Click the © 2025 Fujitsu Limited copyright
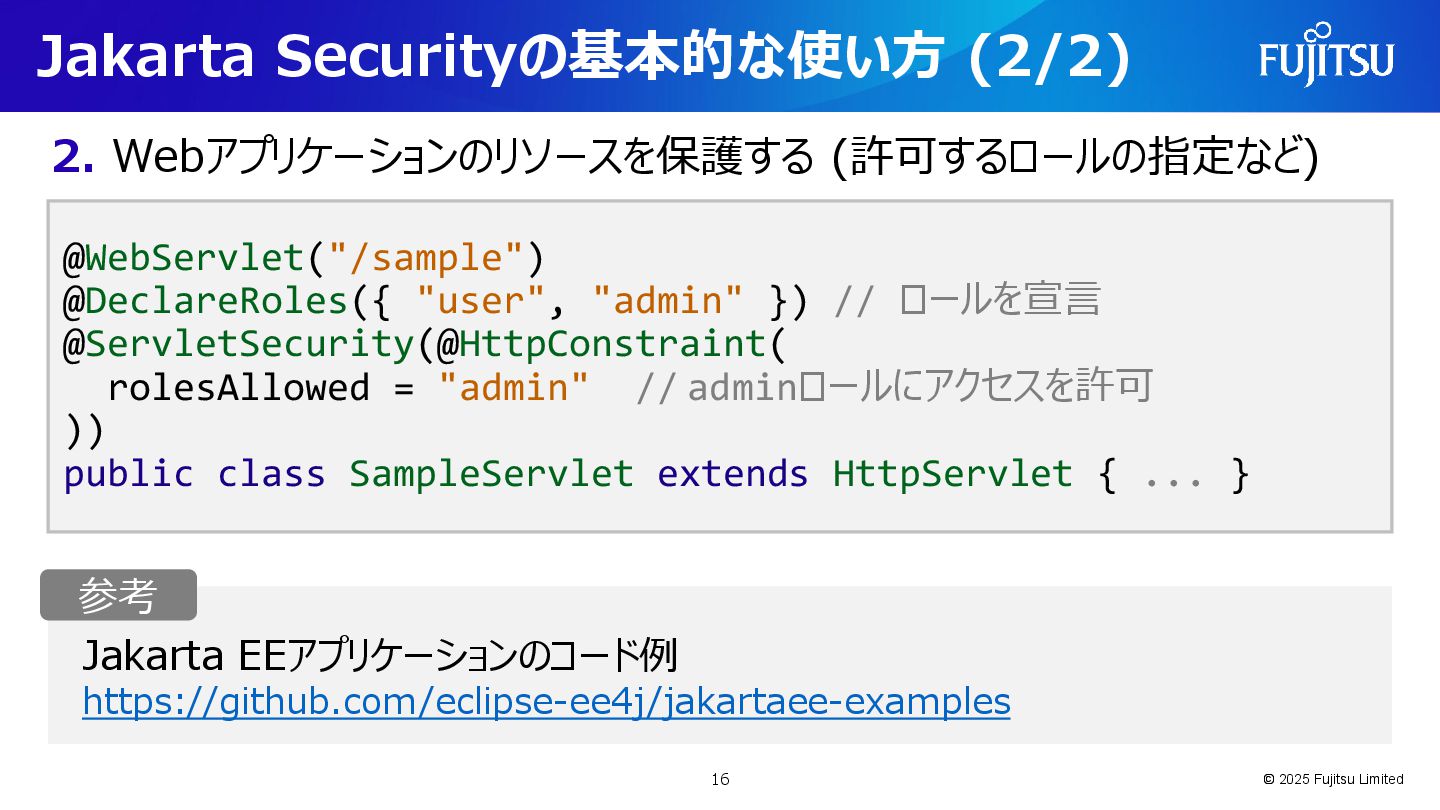The height and width of the screenshot is (810, 1440). pyautogui.click(x=1332, y=779)
